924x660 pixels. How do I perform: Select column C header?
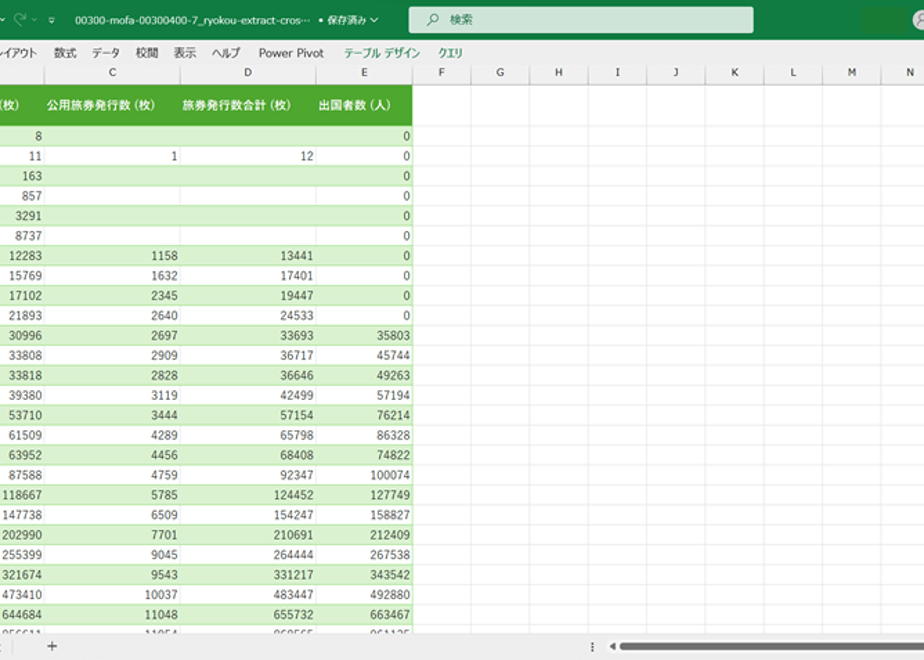click(x=112, y=72)
